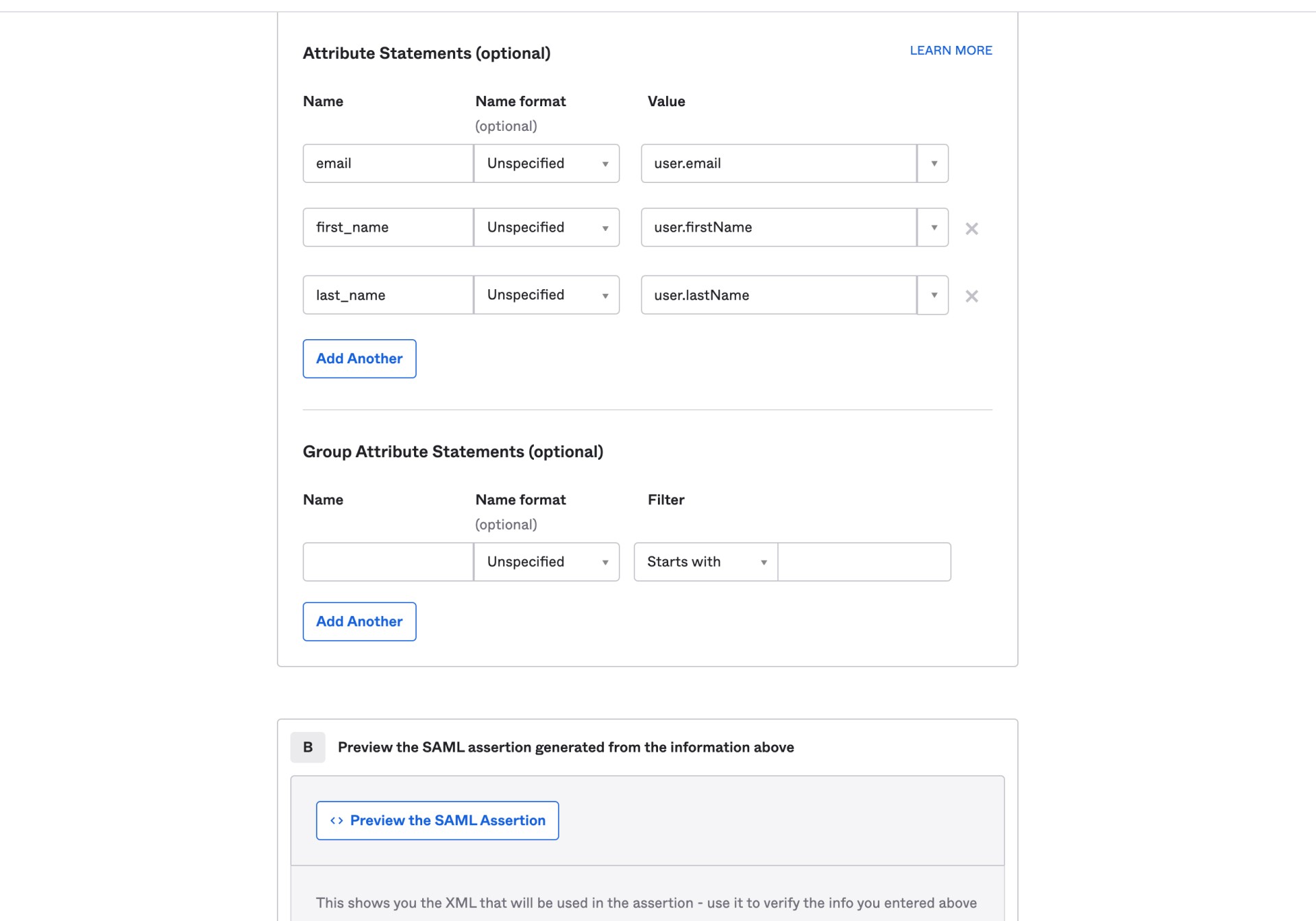Open the user.lastName value dropdown arrow
Image resolution: width=1316 pixels, height=921 pixels.
point(932,295)
